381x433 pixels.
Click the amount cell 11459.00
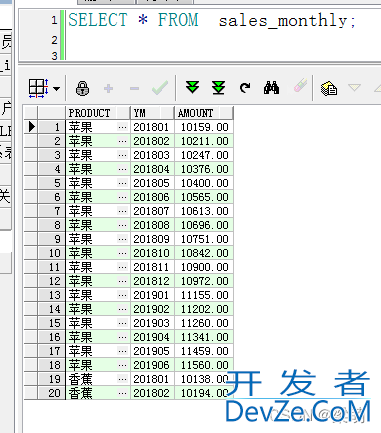tap(204, 351)
